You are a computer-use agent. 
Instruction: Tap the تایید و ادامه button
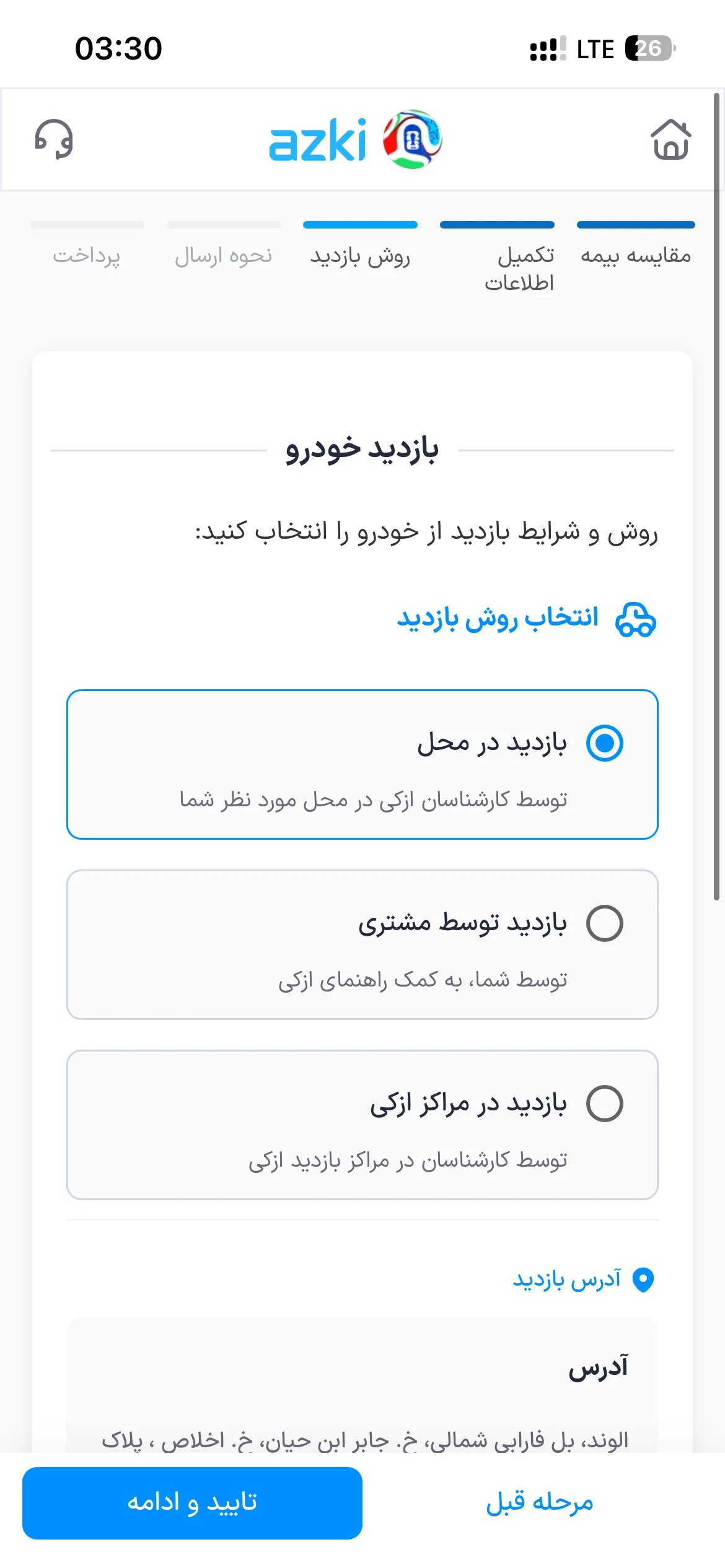(192, 1503)
